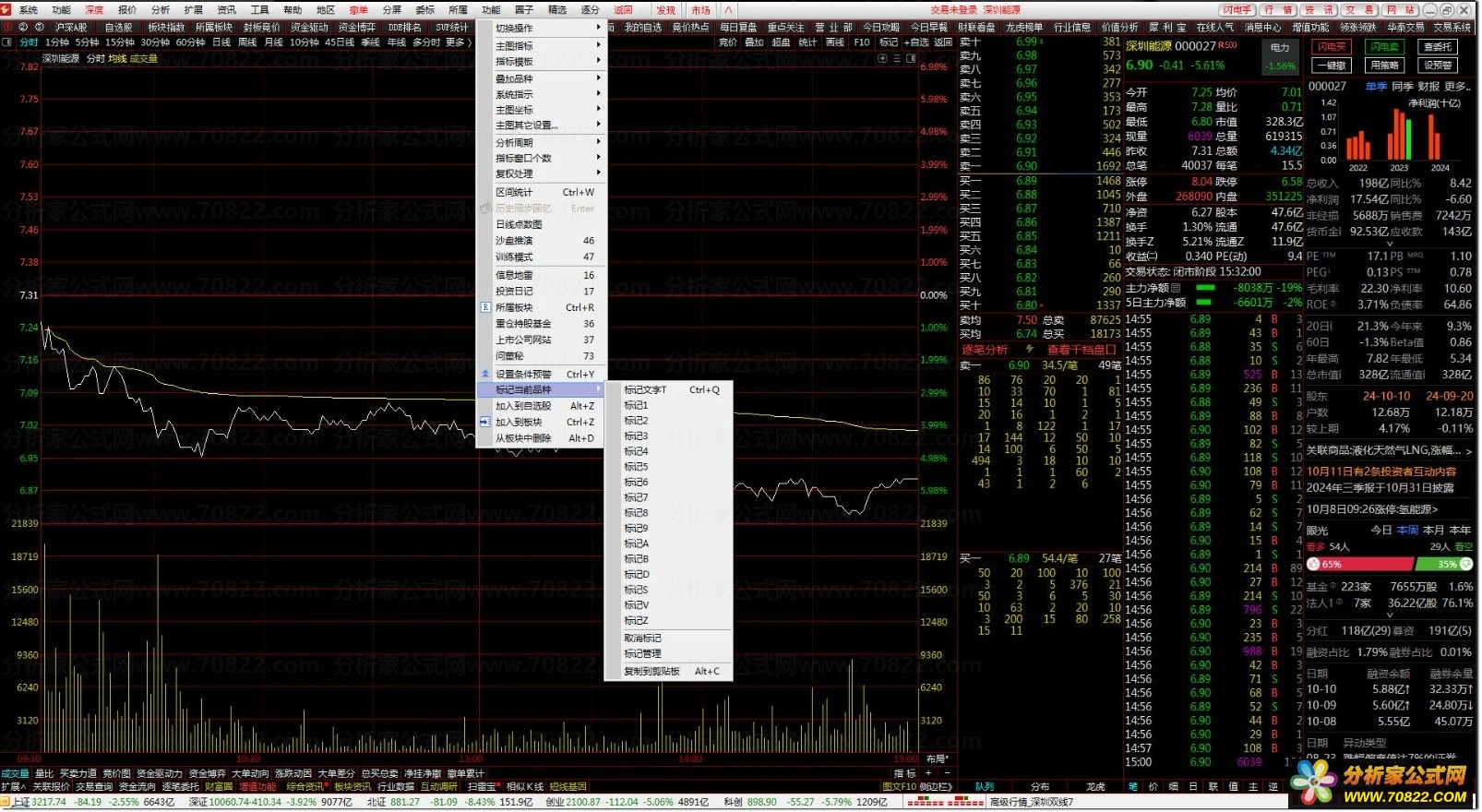This screenshot has width=1482, height=812.
Task: Choose 区间统计 from the context menu
Action: click(x=541, y=192)
